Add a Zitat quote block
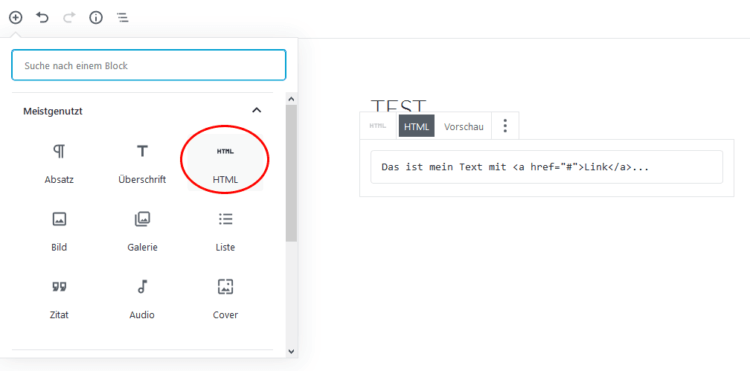The width and height of the screenshot is (750, 371). (x=59, y=298)
